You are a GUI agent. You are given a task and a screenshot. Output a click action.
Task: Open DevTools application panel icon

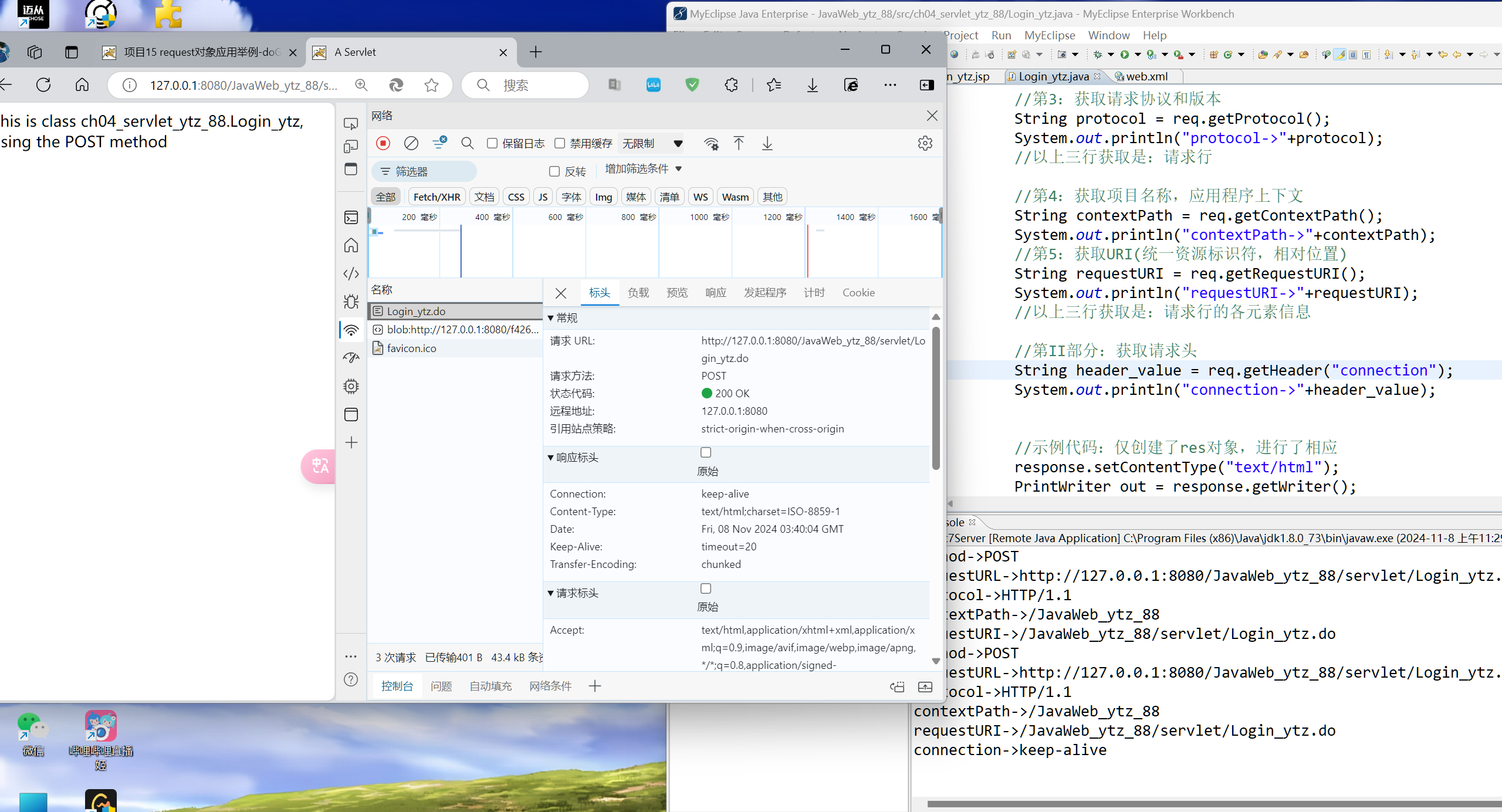[x=351, y=414]
